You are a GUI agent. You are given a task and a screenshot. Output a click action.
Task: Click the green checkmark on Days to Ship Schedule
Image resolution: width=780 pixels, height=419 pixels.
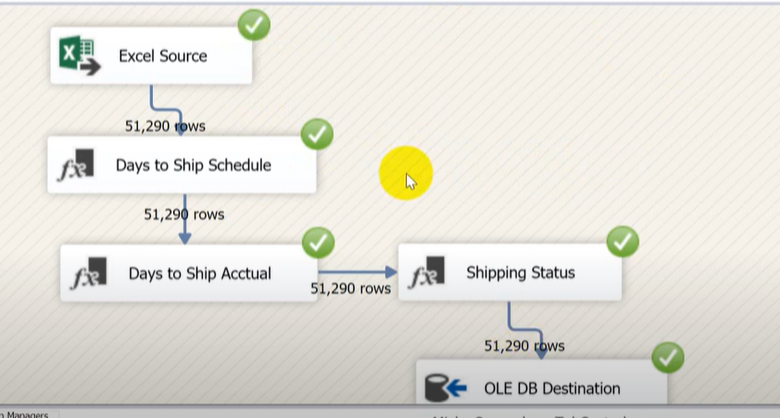[x=317, y=133]
